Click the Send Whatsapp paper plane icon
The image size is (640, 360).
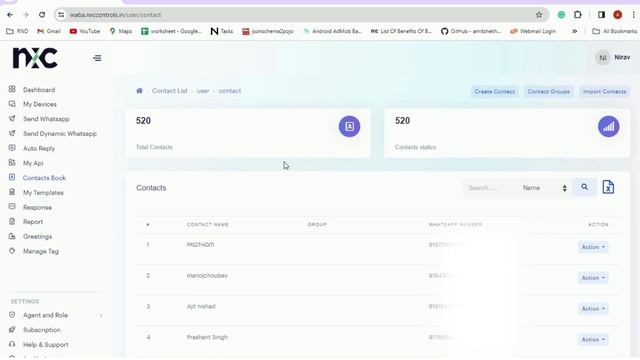(x=12, y=118)
